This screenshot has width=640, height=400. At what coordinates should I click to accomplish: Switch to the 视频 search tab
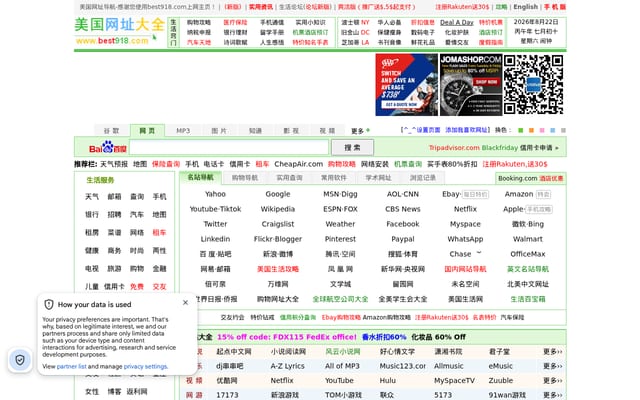tap(327, 131)
